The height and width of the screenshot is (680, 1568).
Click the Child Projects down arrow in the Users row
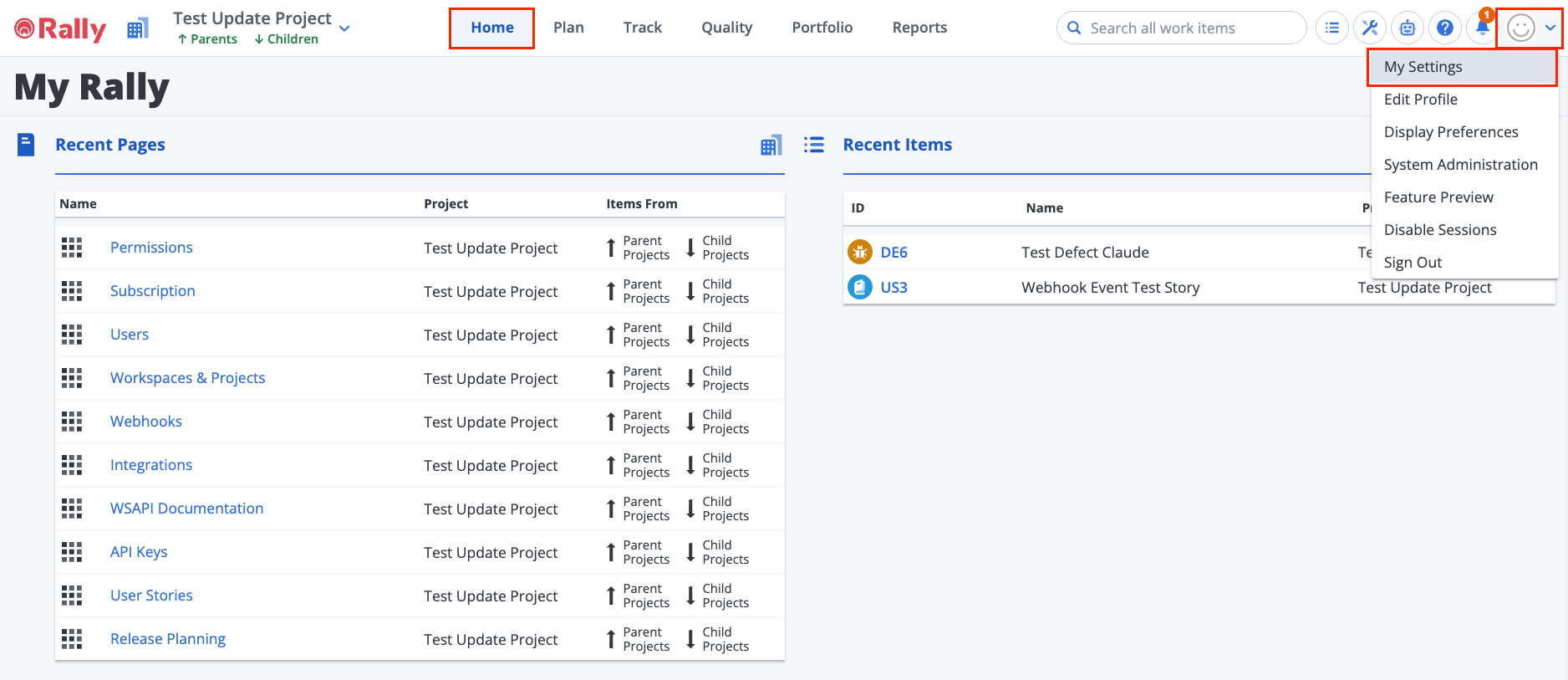coord(690,335)
